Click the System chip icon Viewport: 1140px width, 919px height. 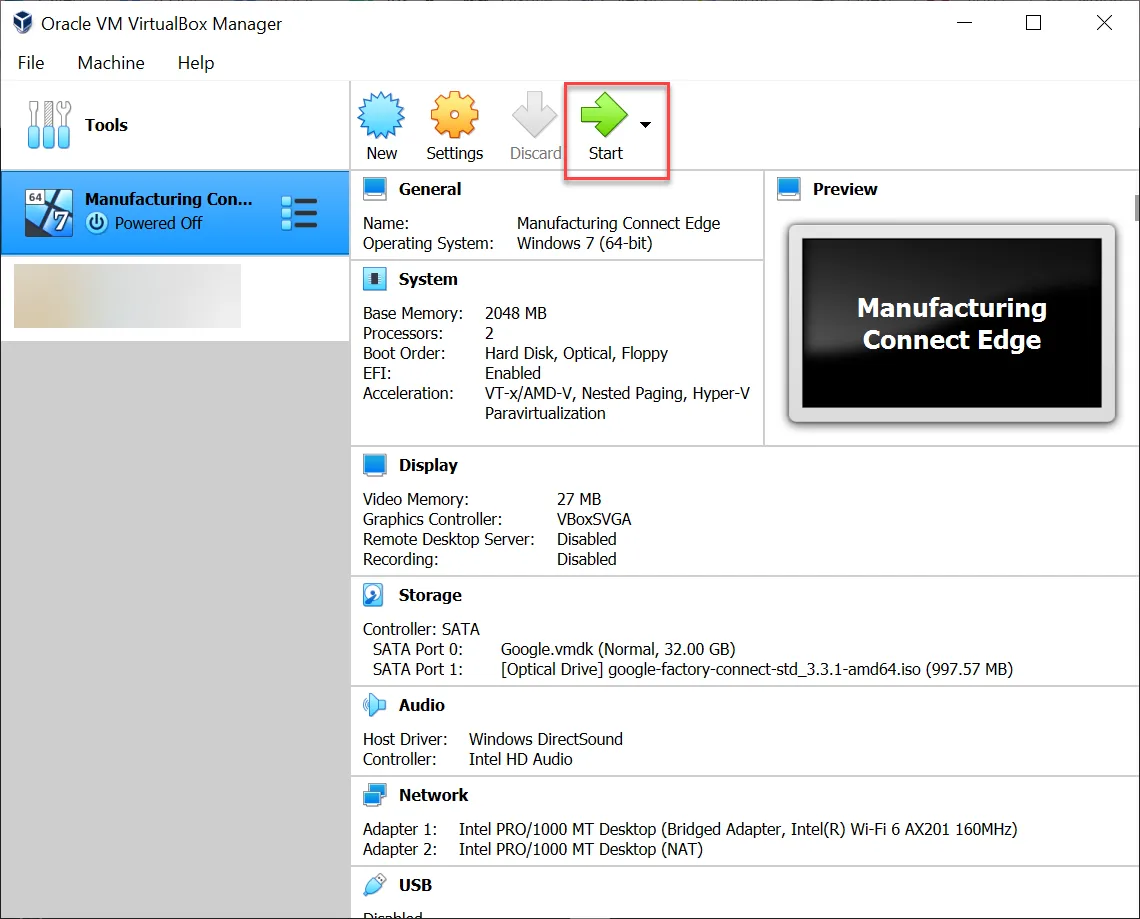[x=374, y=279]
